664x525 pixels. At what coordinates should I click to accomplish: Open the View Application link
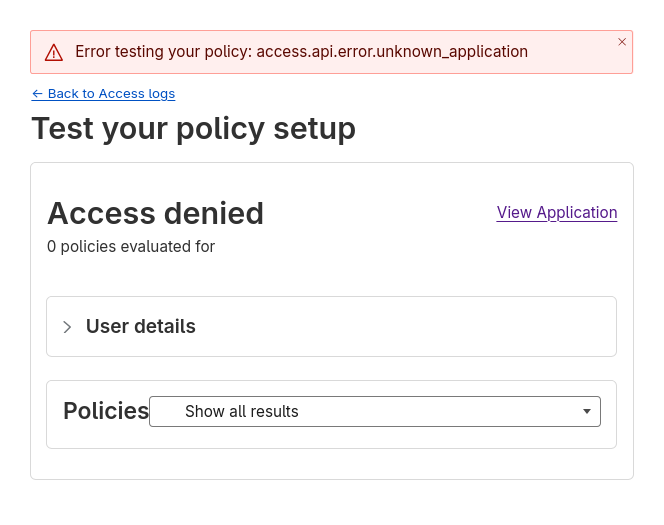tap(557, 212)
